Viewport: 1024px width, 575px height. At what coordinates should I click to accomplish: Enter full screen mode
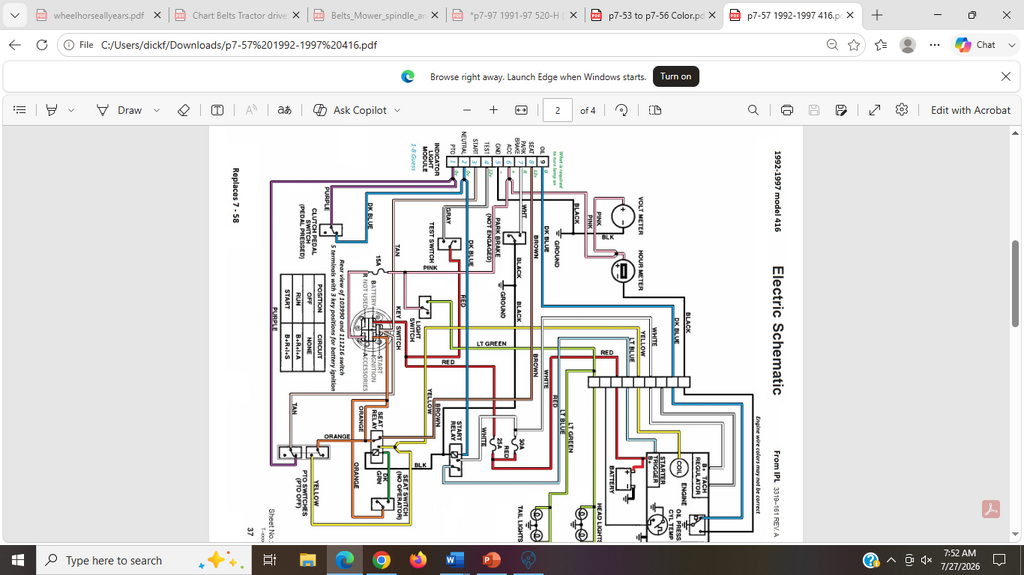click(x=874, y=110)
